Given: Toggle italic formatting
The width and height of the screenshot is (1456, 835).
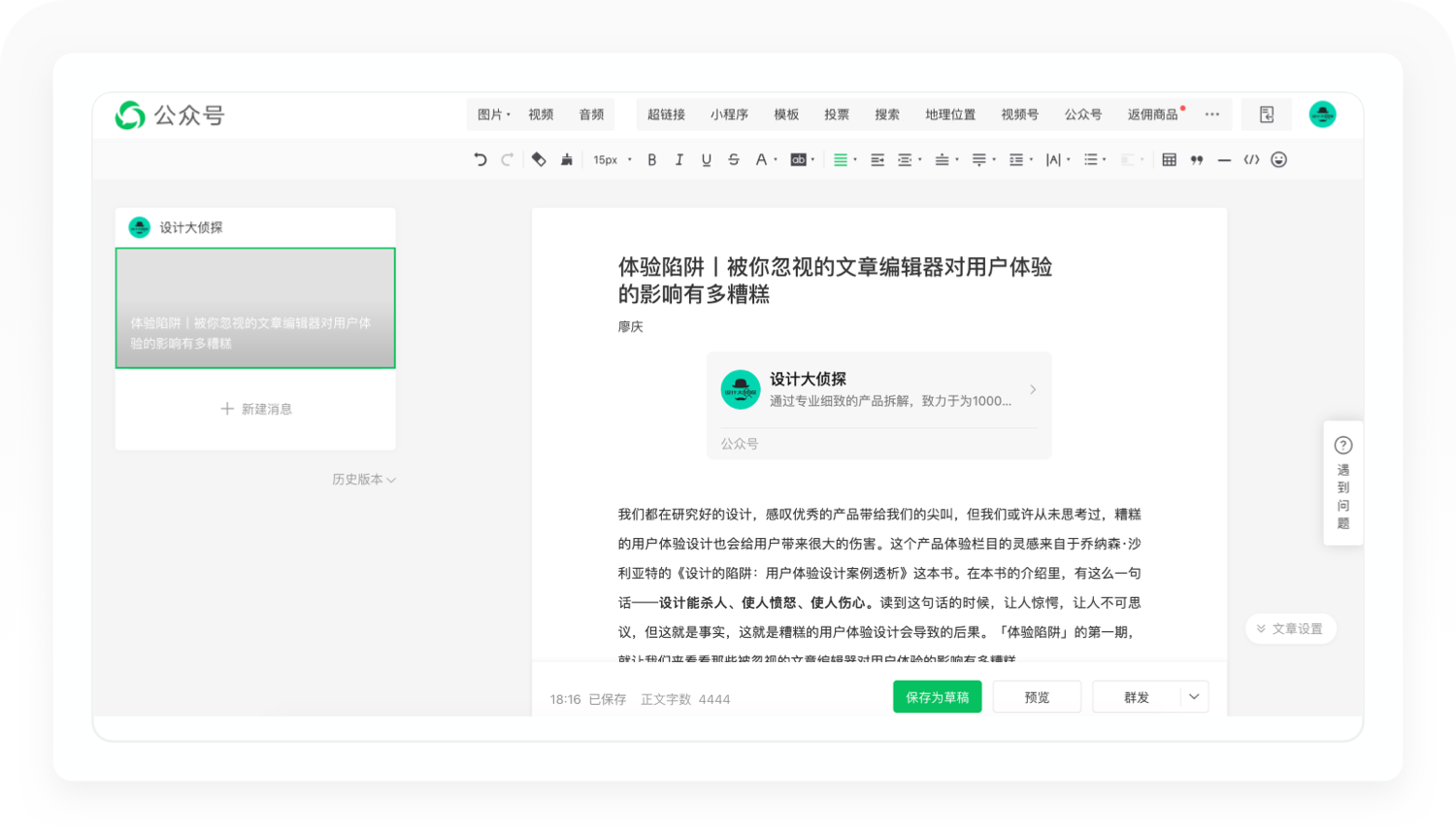Looking at the screenshot, I should point(679,160).
